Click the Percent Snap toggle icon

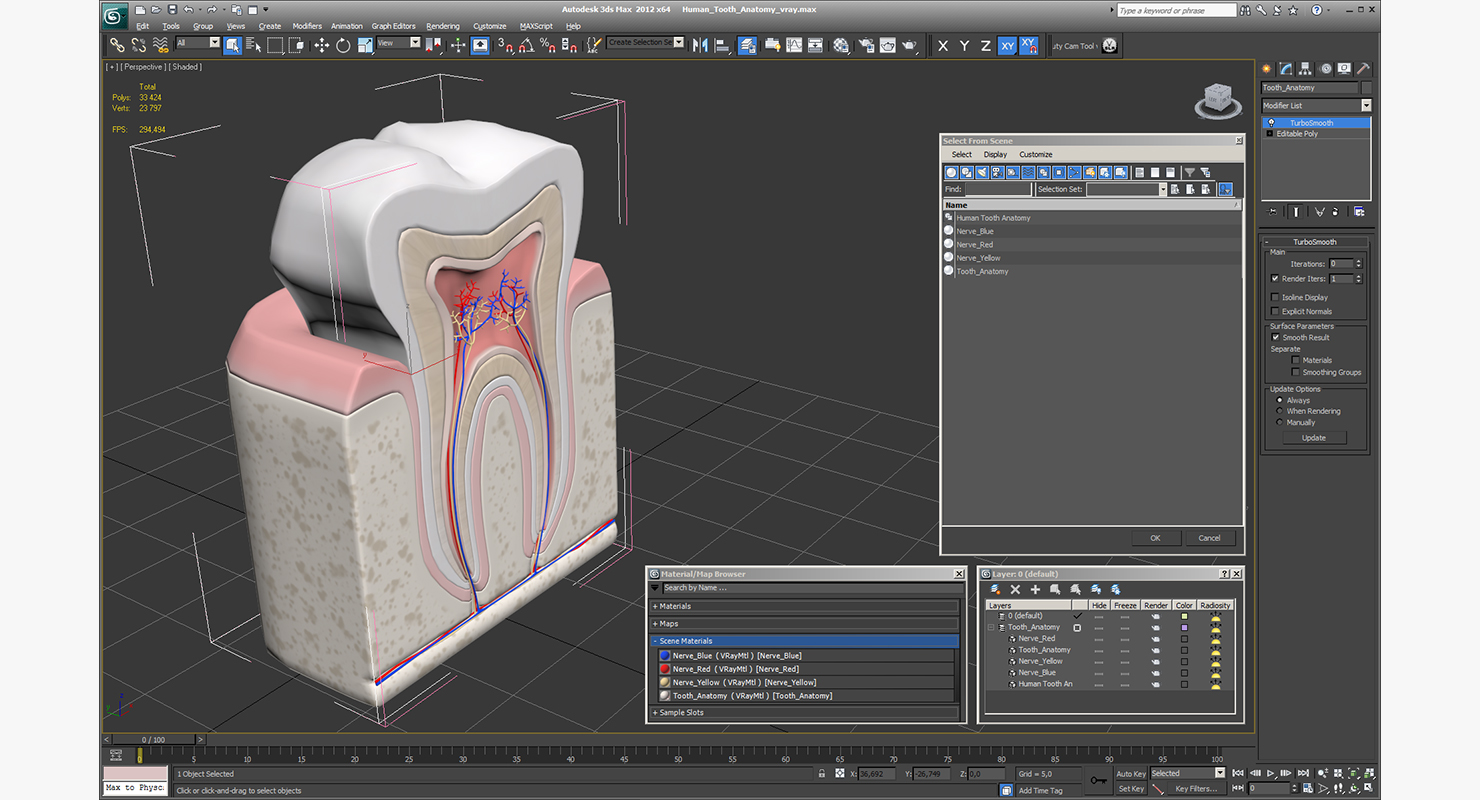coord(548,45)
